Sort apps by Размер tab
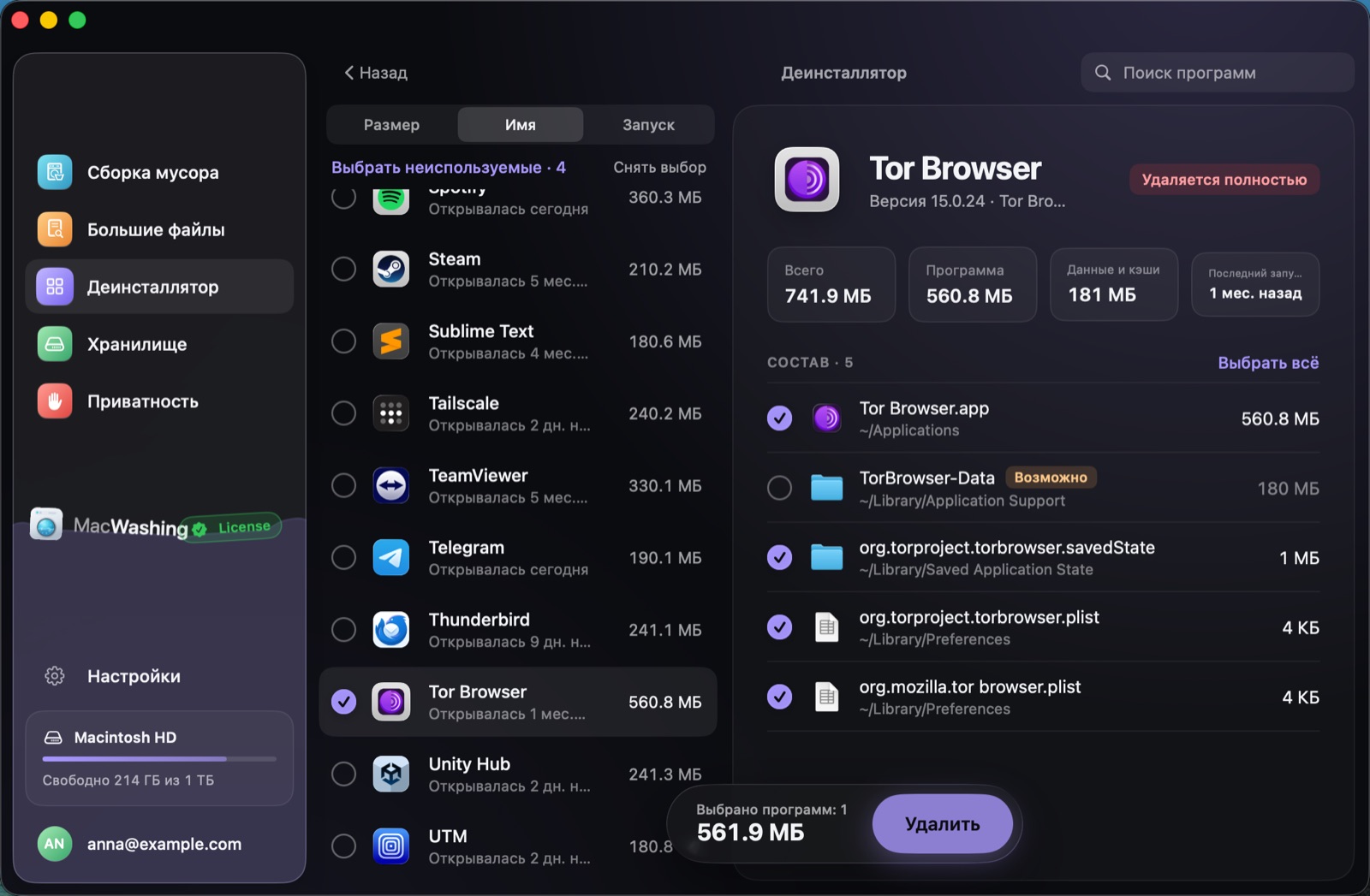The image size is (1370, 896). point(392,125)
